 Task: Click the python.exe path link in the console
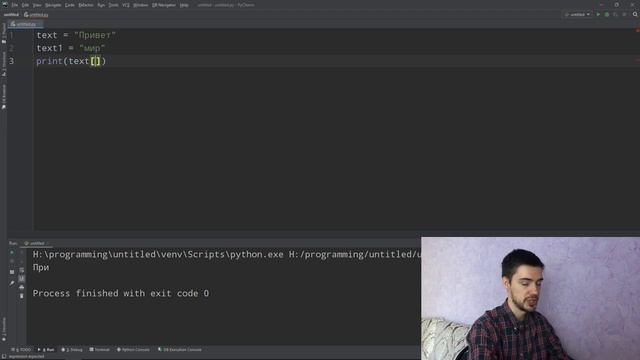pos(158,254)
